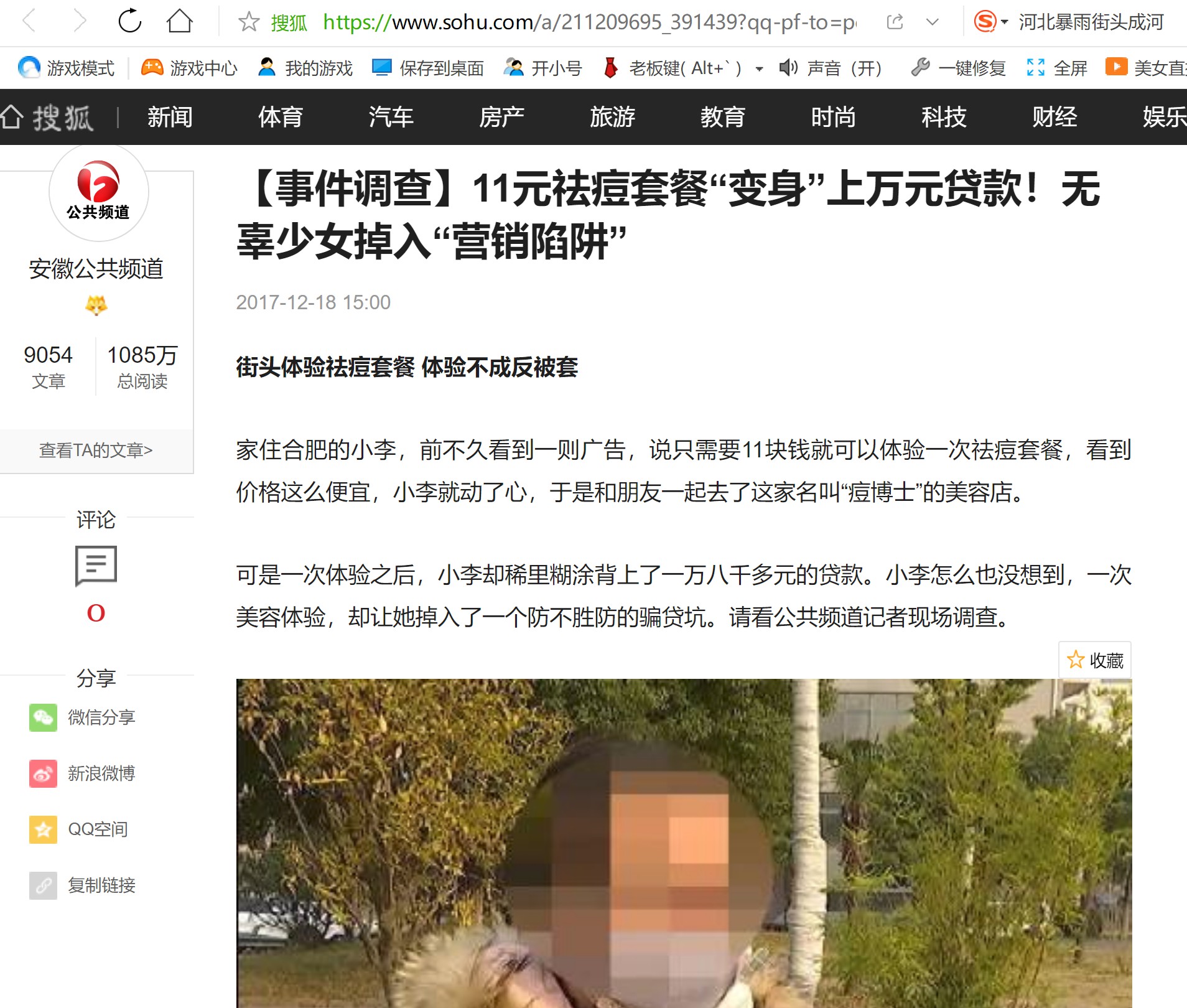Click the 公共频道 author avatar
Image resolution: width=1187 pixels, height=1008 pixels.
point(98,192)
